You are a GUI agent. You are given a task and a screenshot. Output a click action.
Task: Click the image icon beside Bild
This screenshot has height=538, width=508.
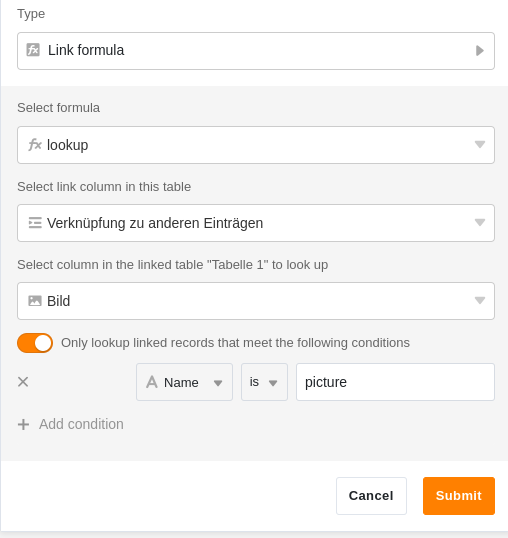click(x=35, y=301)
